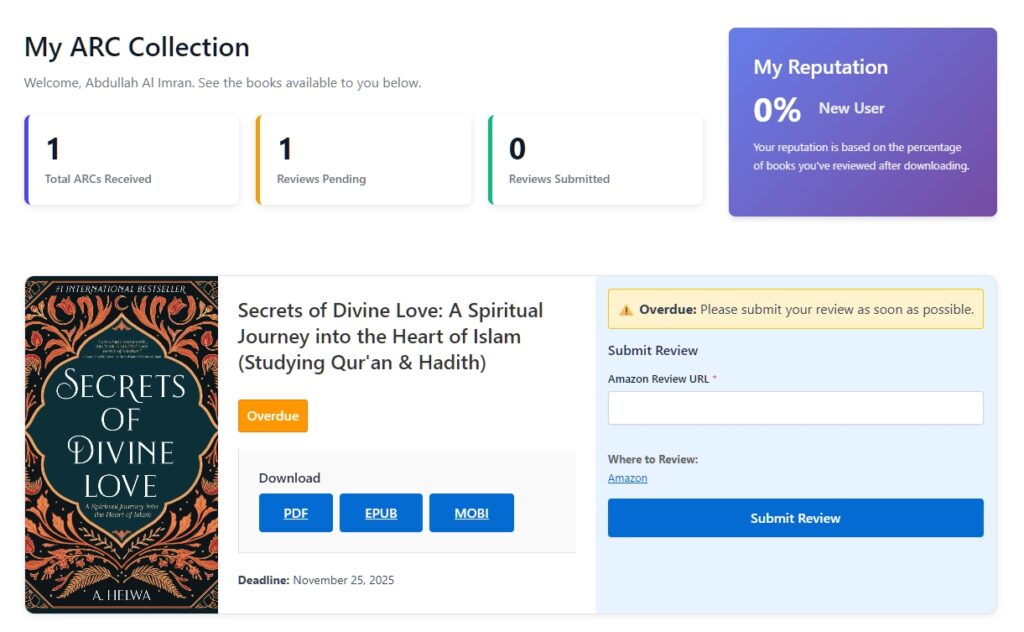Click the warning icon in the Overdue banner

pyautogui.click(x=625, y=309)
